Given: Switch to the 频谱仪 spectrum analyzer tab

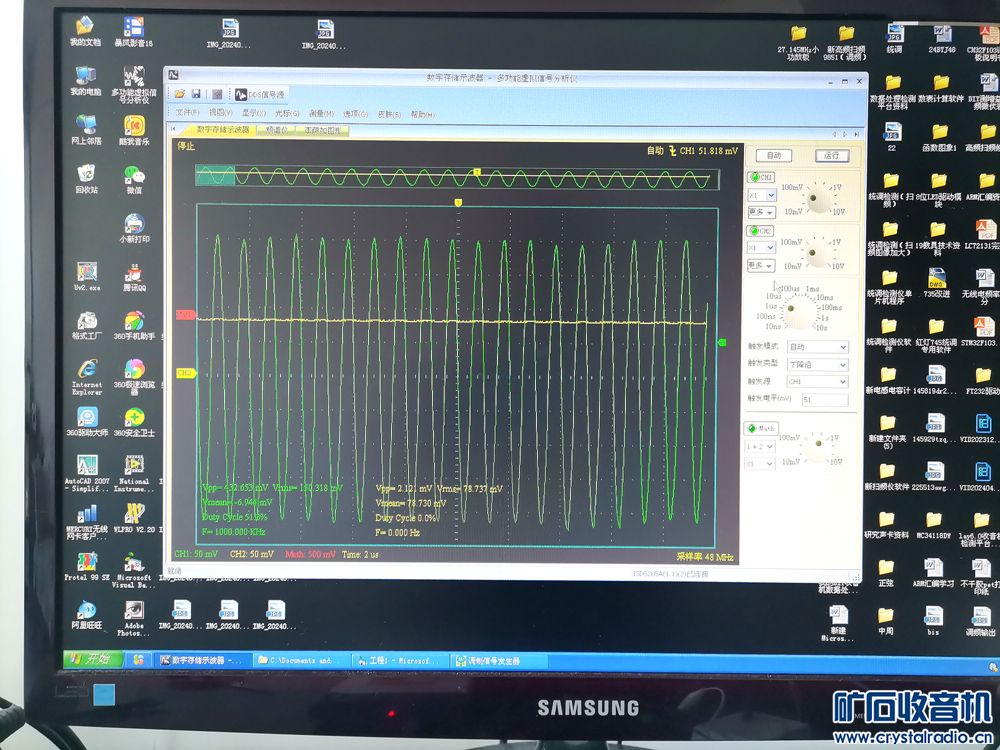Looking at the screenshot, I should (x=276, y=130).
